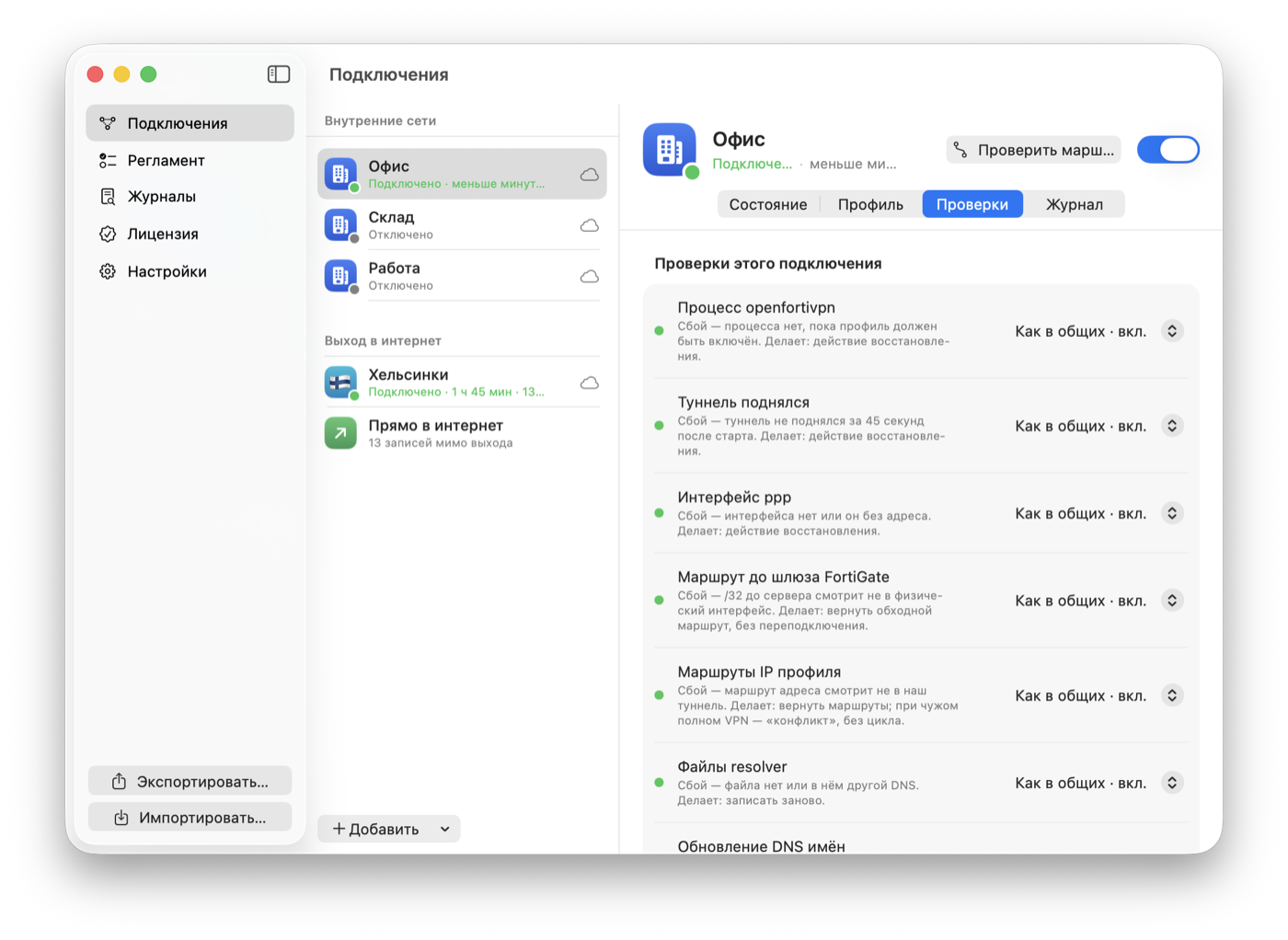Select the Склад connection building icon
Image resolution: width=1288 pixels, height=940 pixels.
pos(340,224)
